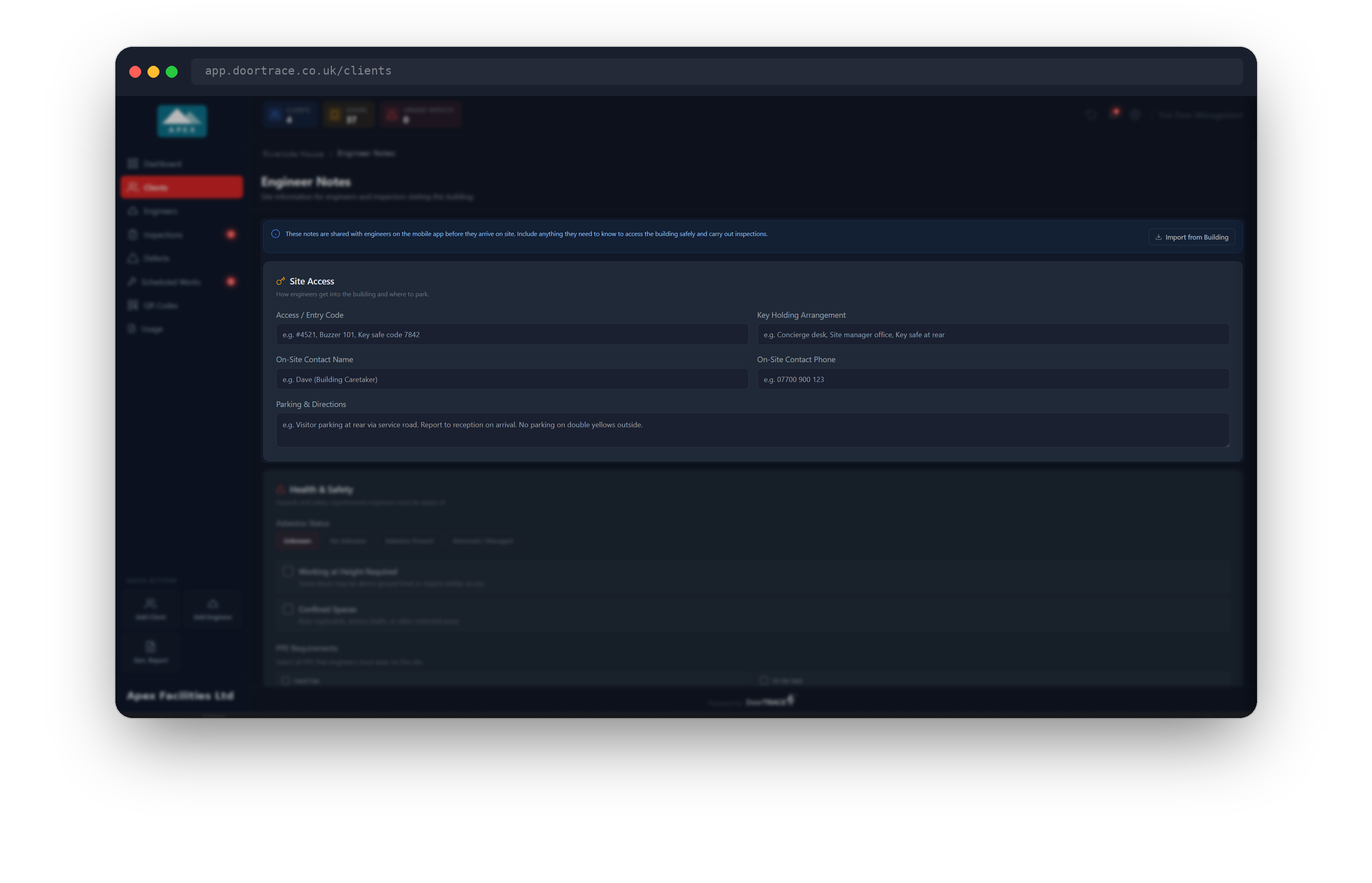Click the QR Codes icon in the sidebar
1372x883 pixels.
[133, 305]
